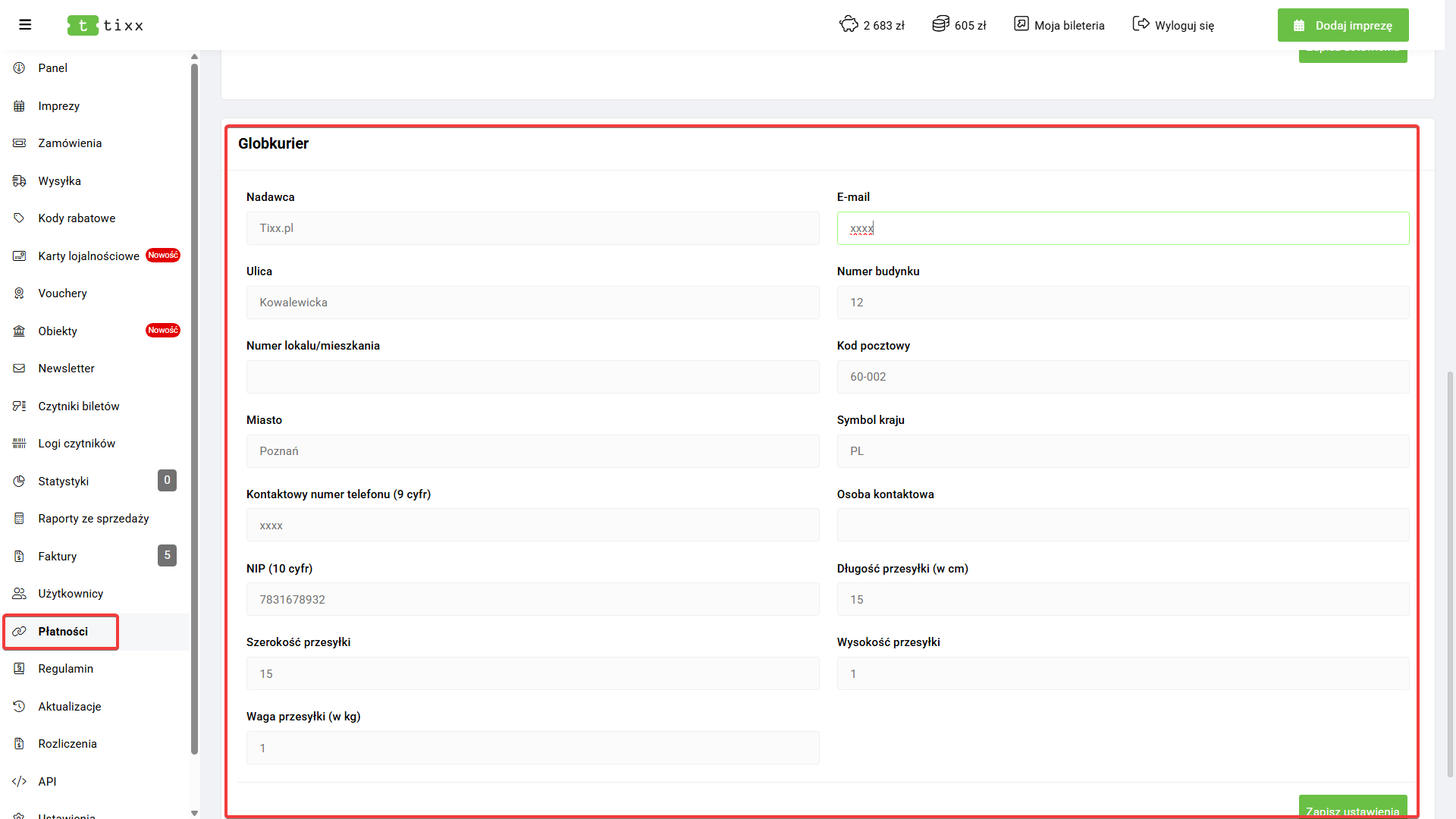
Task: Click the API code brackets icon
Action: 20,782
